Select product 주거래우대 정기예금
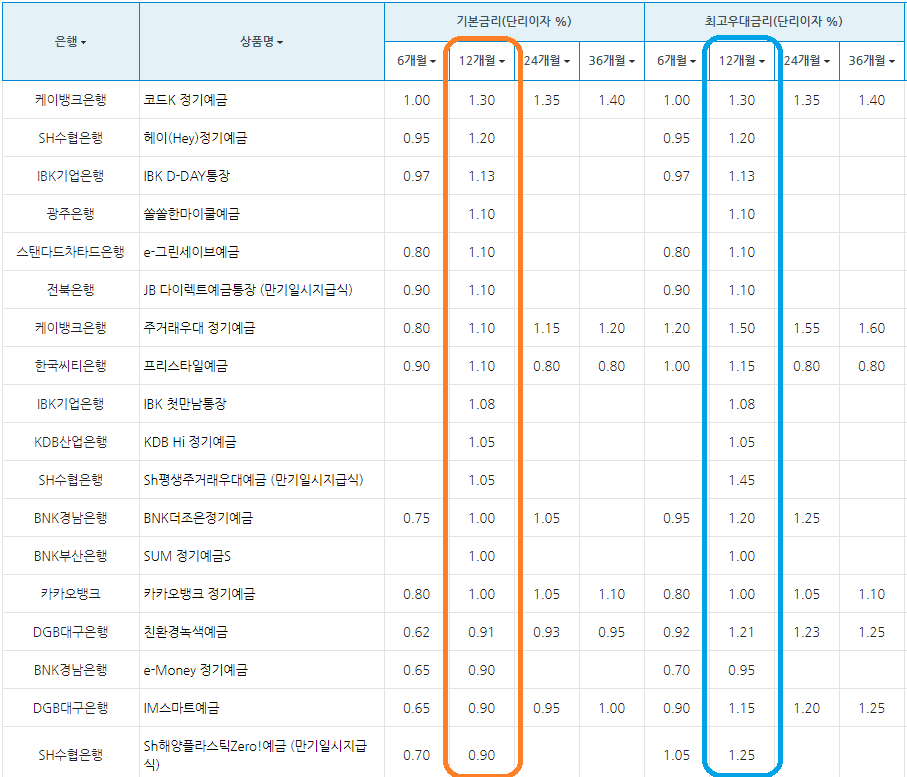Image resolution: width=907 pixels, height=777 pixels. [199, 328]
